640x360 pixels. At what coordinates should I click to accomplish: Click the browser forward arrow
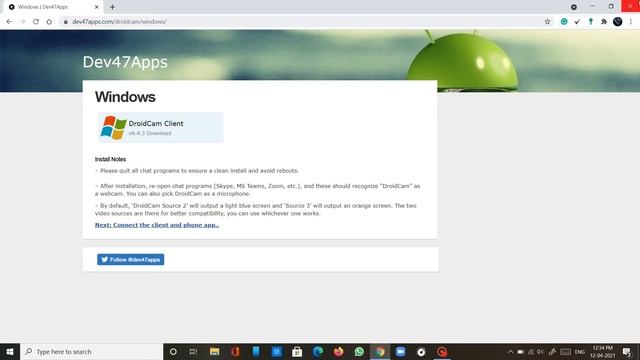point(22,22)
